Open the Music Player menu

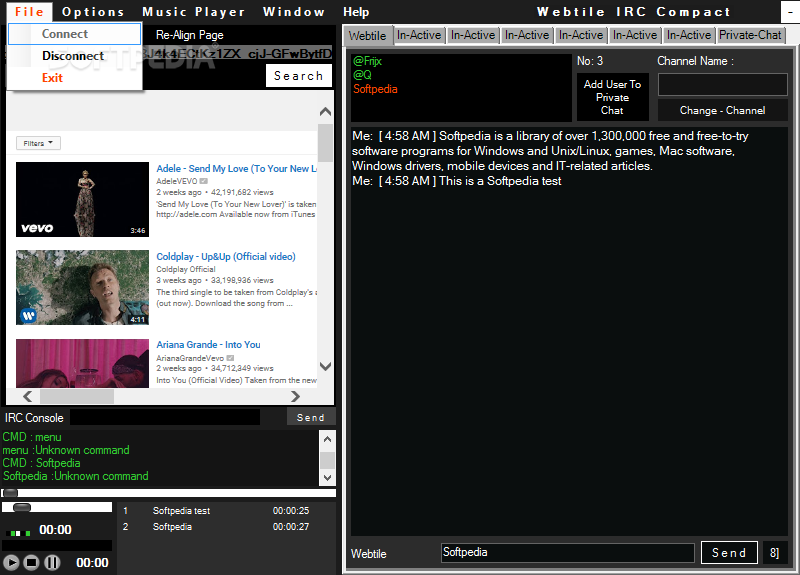pos(193,12)
